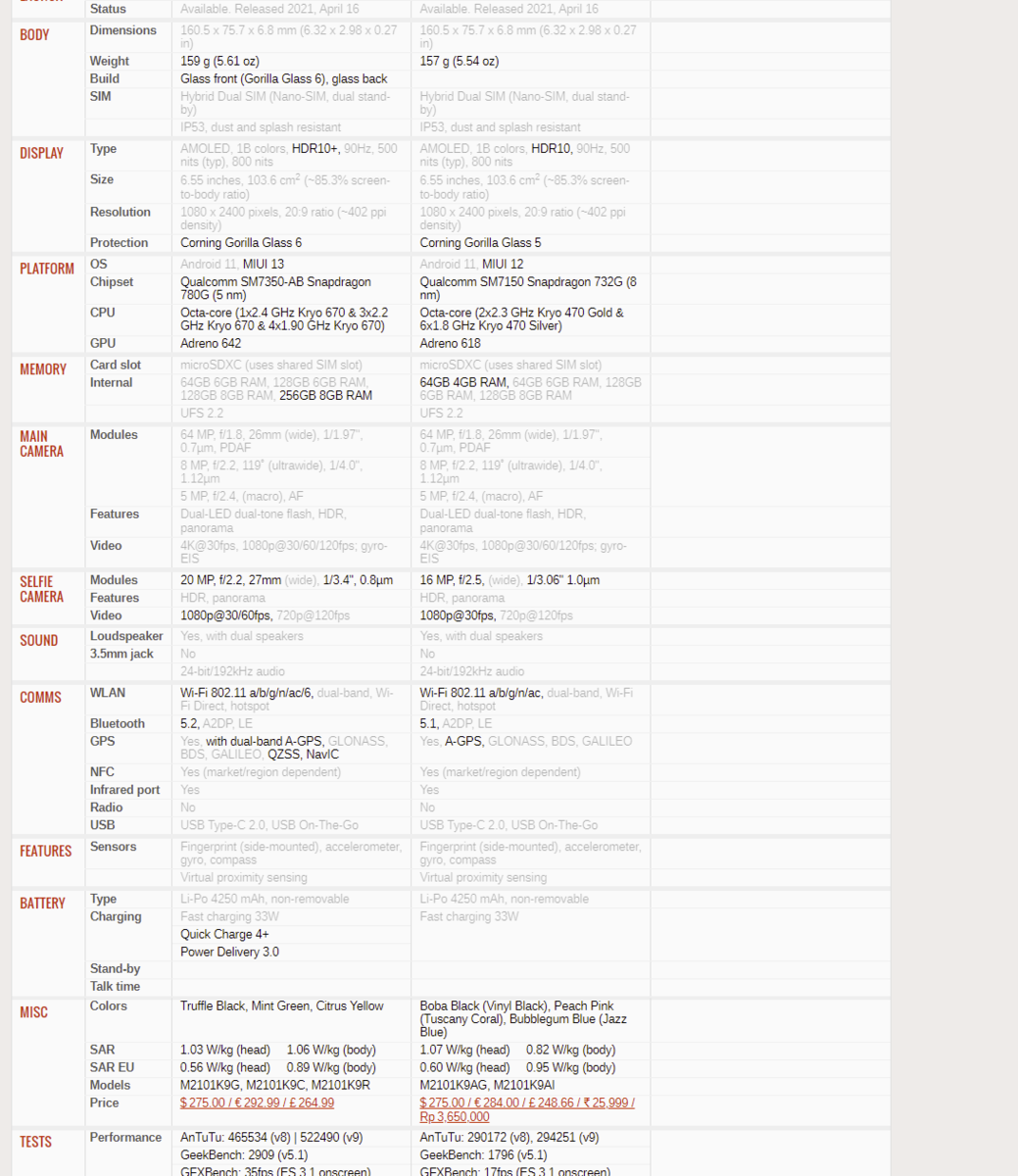Click the Radio spec label
The height and width of the screenshot is (1176, 1018).
point(107,808)
